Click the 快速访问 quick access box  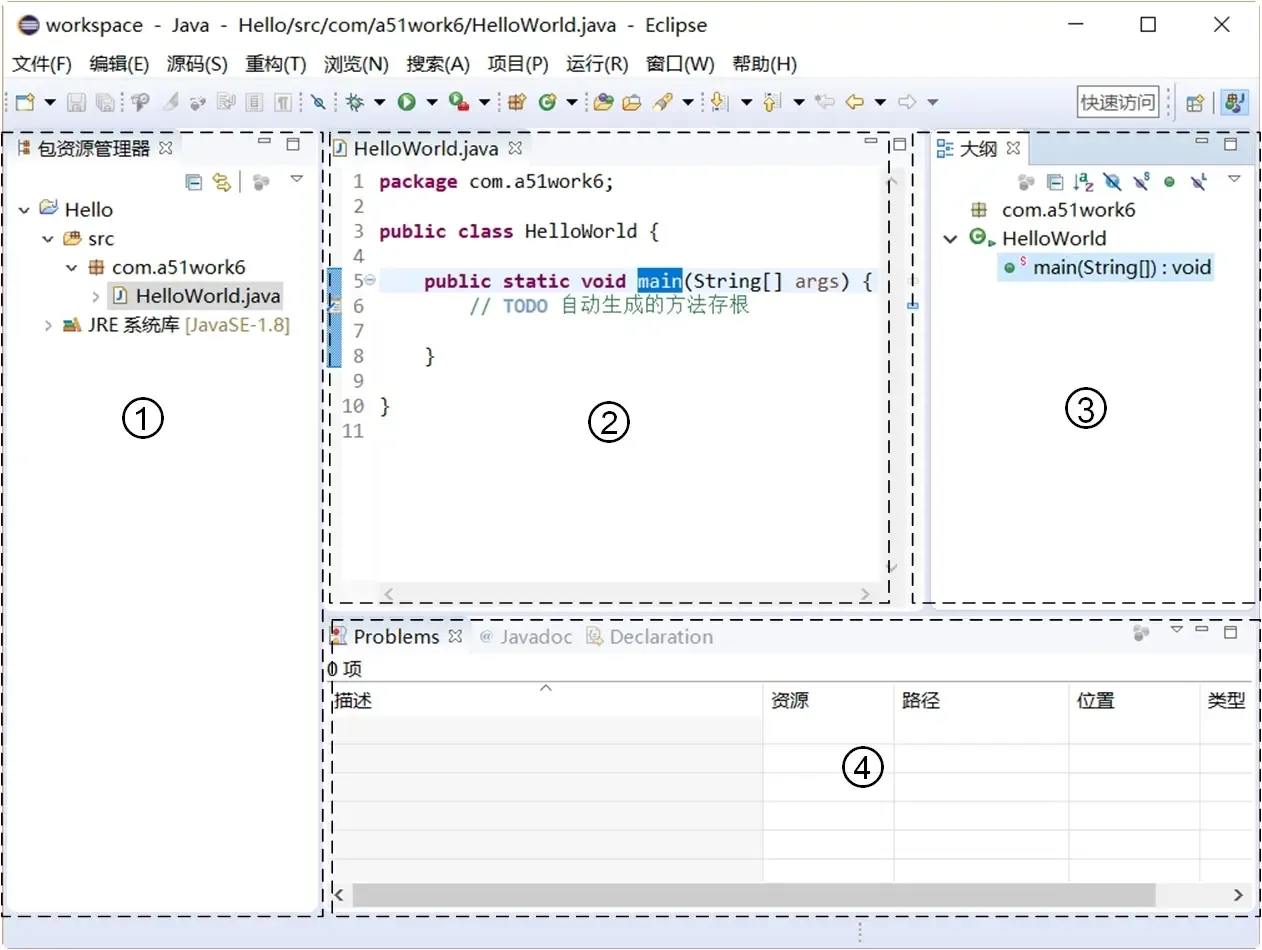pos(1117,102)
